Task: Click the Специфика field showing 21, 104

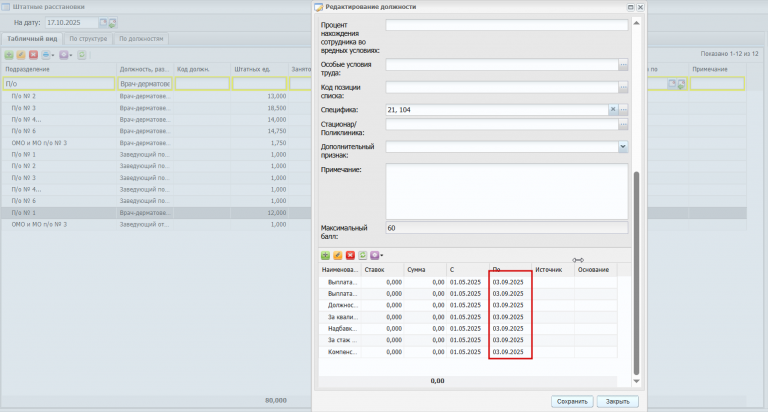Action: 497,110
